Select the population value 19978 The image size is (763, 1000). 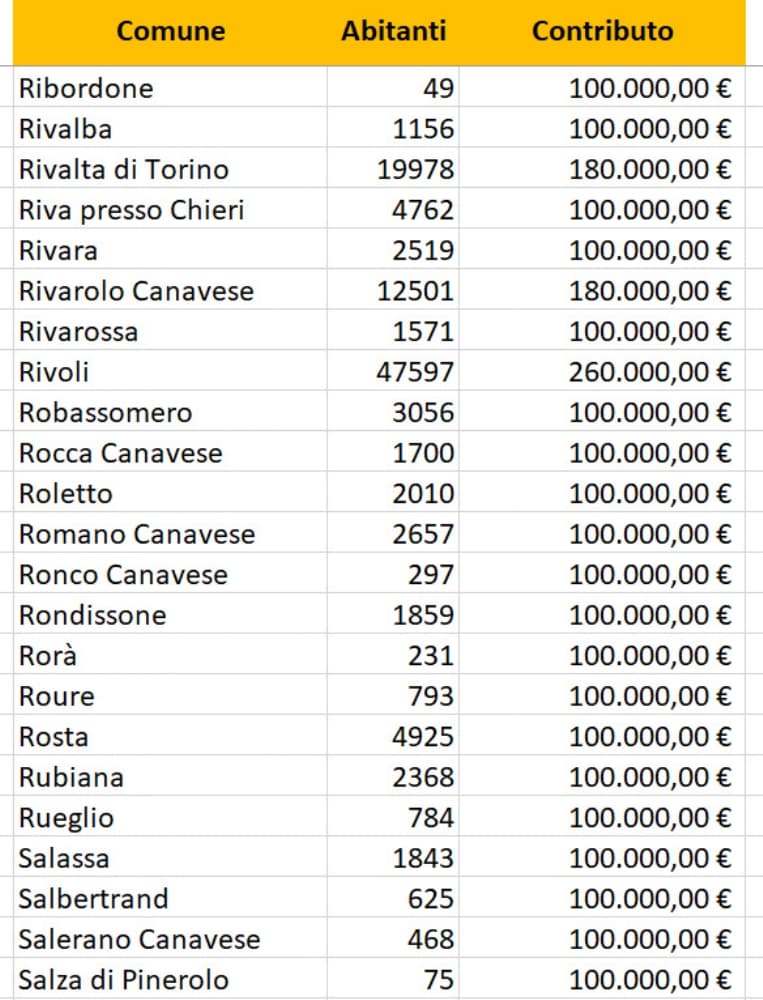click(415, 170)
